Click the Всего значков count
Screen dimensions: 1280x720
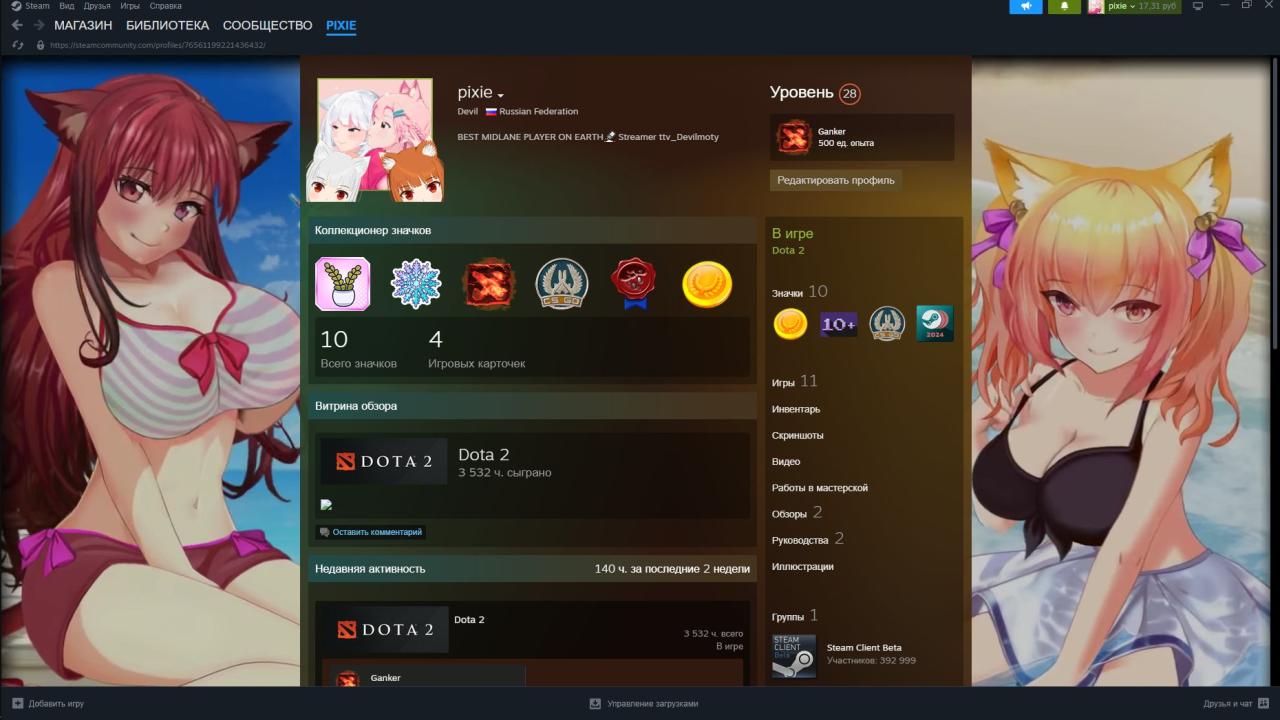[x=358, y=349]
